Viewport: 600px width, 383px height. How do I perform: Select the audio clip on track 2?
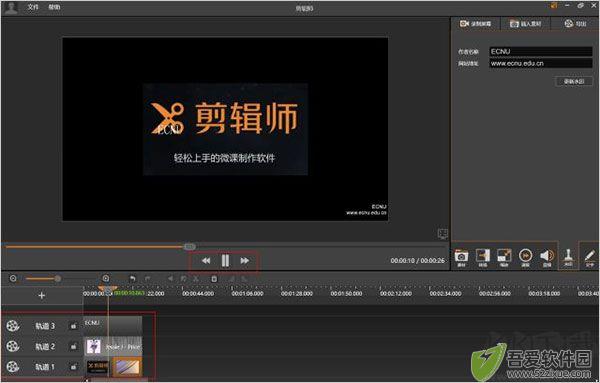coord(113,346)
